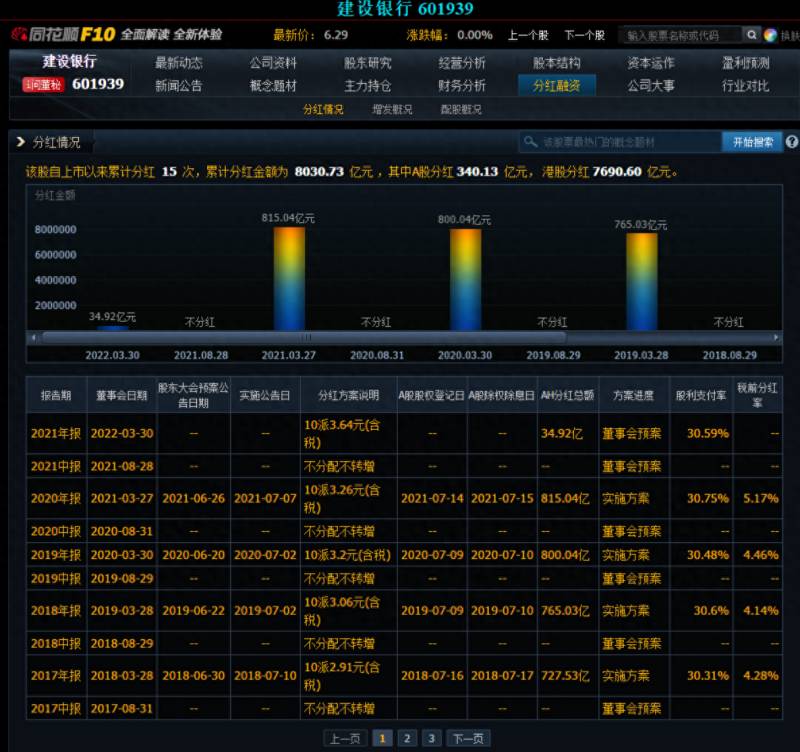This screenshot has width=800, height=752.
Task: Click the 建设银行 stock name in header
Action: tap(69, 62)
